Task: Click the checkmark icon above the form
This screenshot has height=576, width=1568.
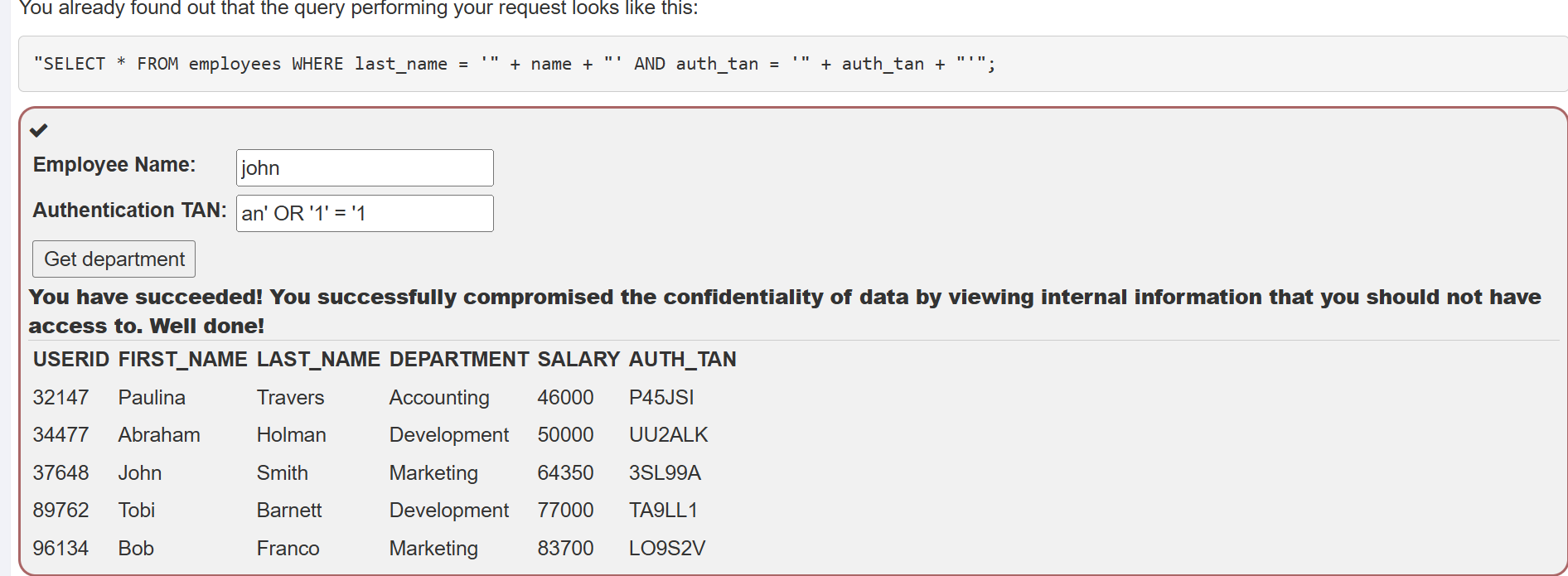Action: [39, 130]
